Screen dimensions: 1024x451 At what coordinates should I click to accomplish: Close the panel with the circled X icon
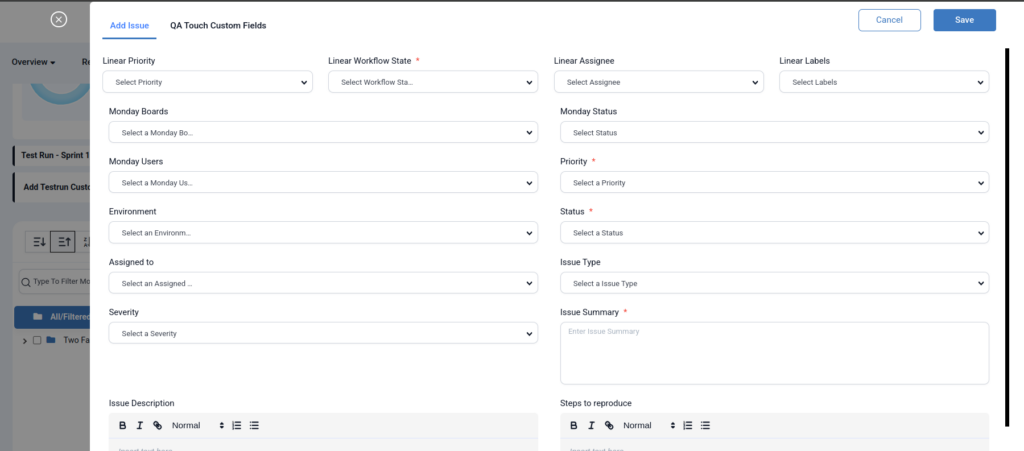point(59,20)
